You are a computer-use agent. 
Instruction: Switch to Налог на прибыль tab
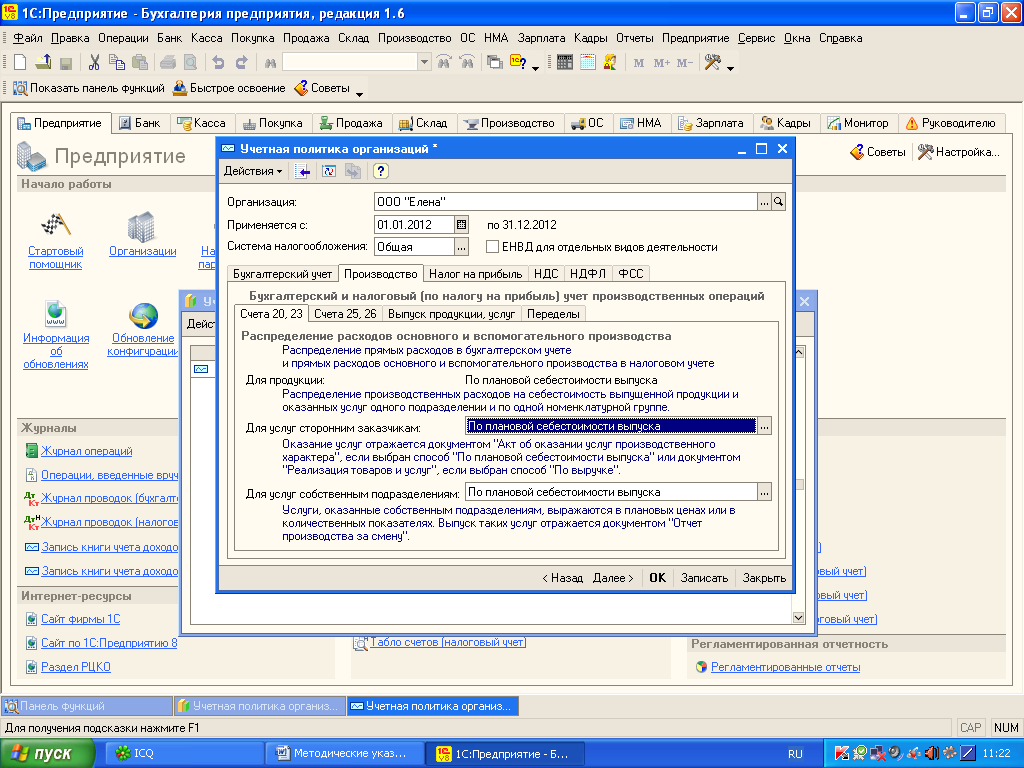[x=475, y=274]
